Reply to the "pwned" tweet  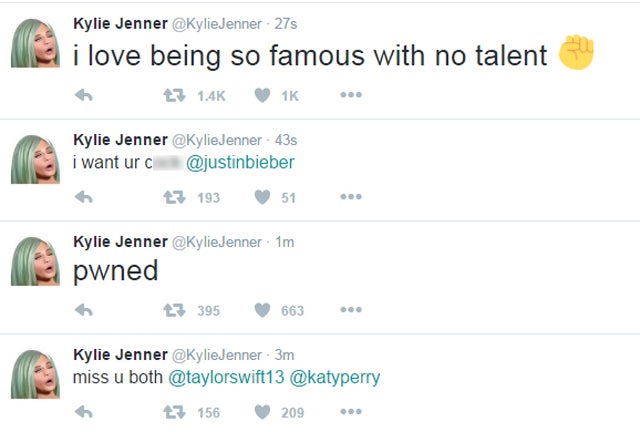(x=84, y=311)
